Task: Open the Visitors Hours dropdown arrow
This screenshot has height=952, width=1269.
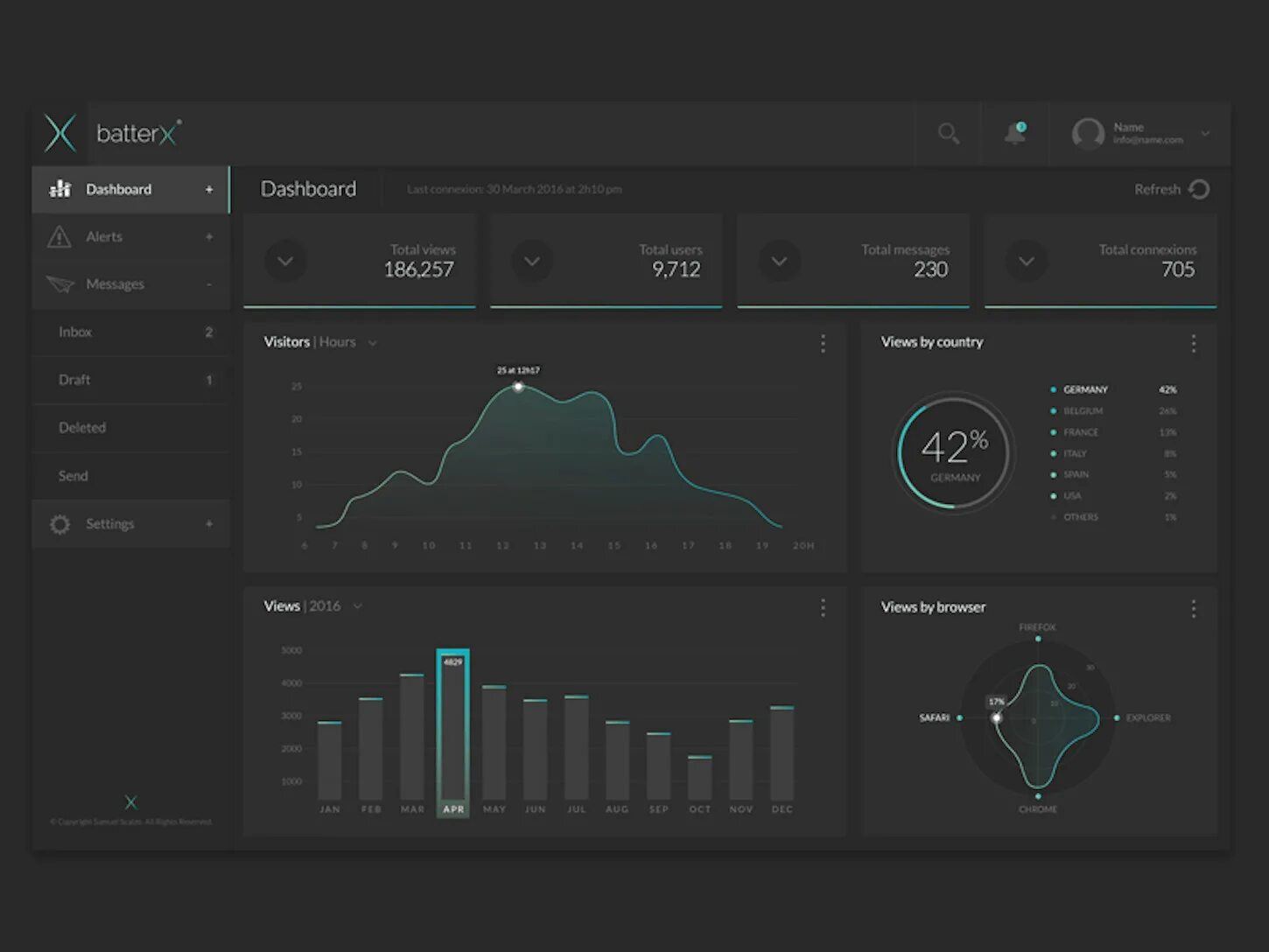Action: 373,343
